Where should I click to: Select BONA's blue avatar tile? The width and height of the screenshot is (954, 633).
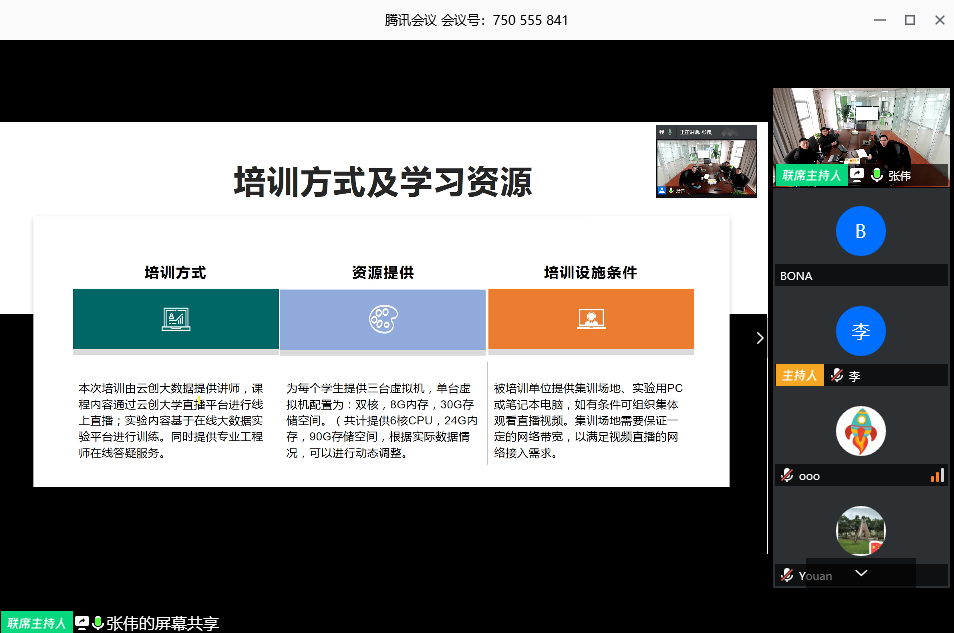[860, 232]
